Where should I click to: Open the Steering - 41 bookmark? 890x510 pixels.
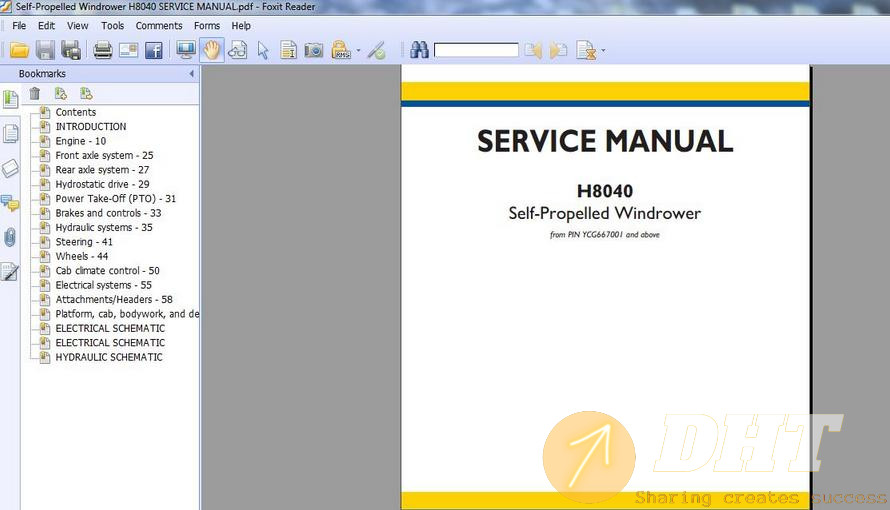pos(84,242)
